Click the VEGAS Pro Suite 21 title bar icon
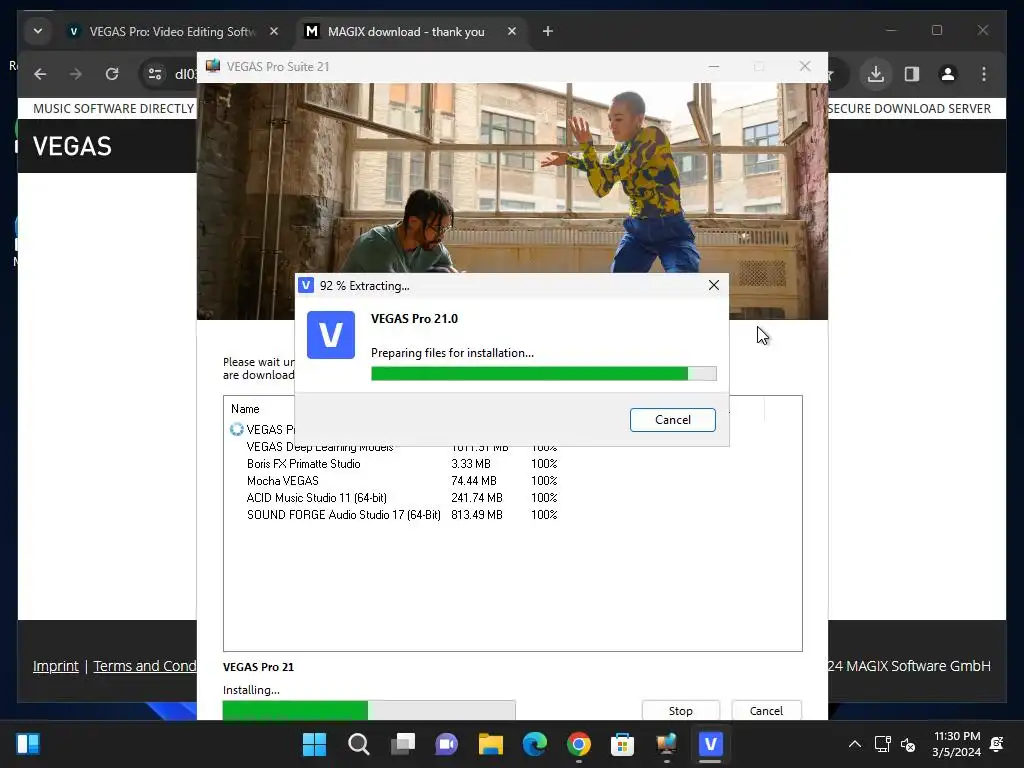The height and width of the screenshot is (768, 1024). 213,67
